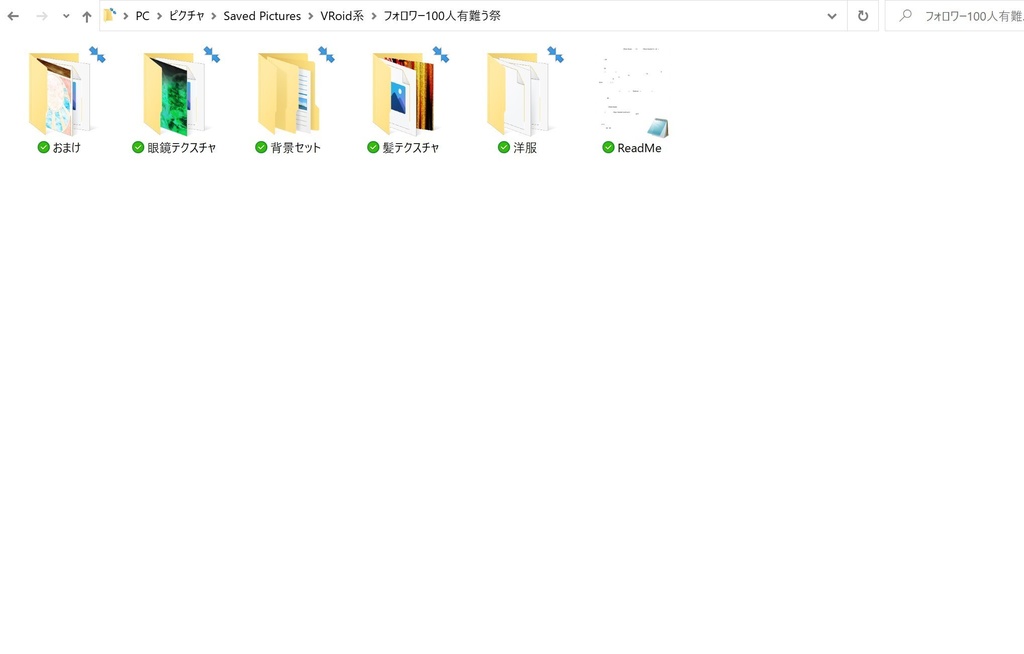The width and height of the screenshot is (1024, 654).
Task: Click green sync checkmark beside 背景セット
Action: [261, 147]
